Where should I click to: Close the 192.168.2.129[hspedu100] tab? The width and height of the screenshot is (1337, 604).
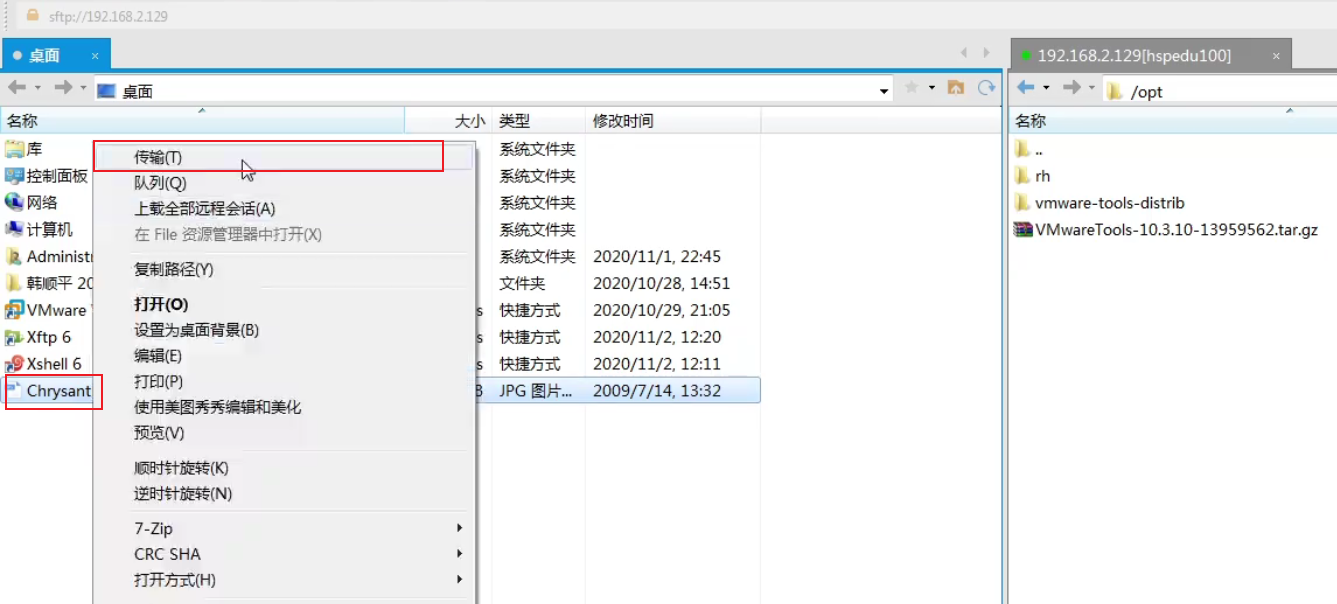[1275, 56]
